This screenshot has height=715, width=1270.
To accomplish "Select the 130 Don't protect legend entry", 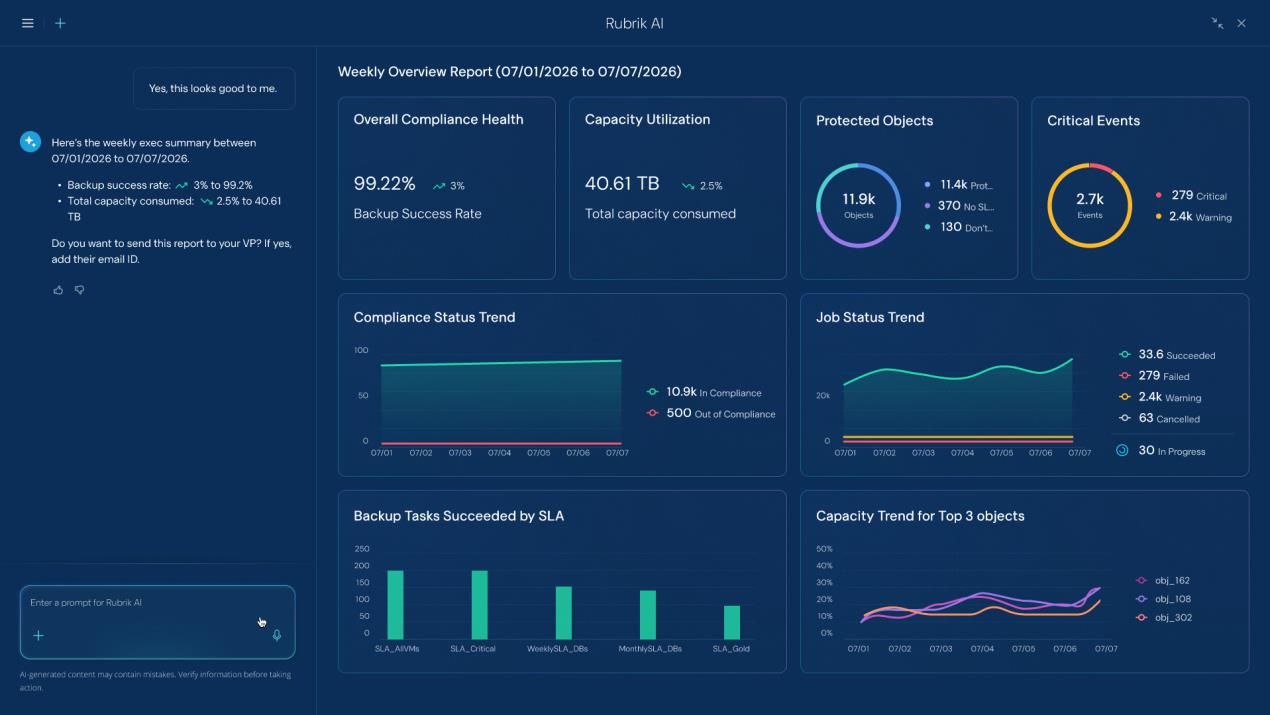I will (x=959, y=227).
